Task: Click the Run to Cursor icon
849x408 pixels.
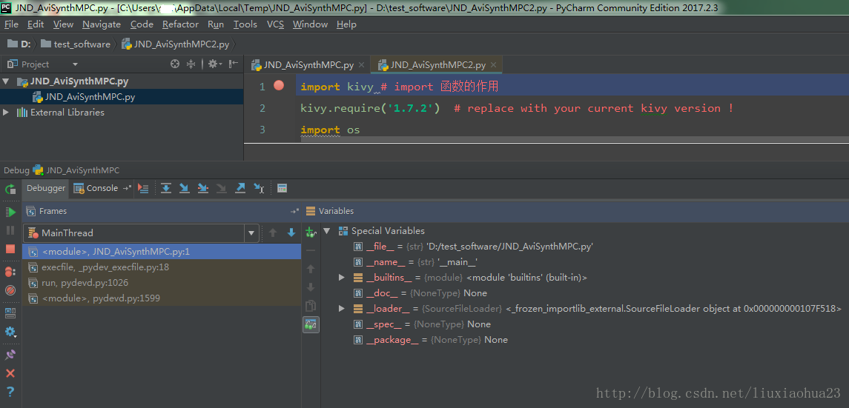Action: click(x=259, y=188)
